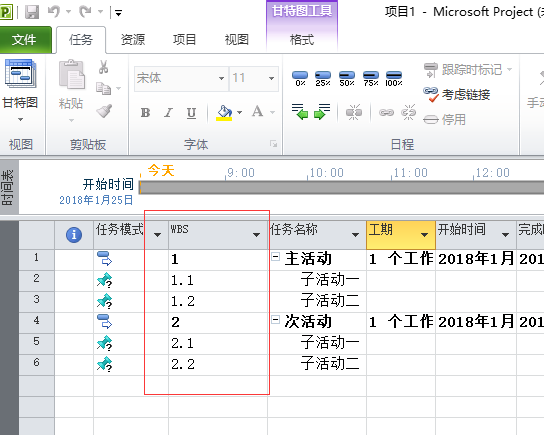The width and height of the screenshot is (544, 435).
Task: Click the 今天 marker on the timeline
Action: point(161,171)
